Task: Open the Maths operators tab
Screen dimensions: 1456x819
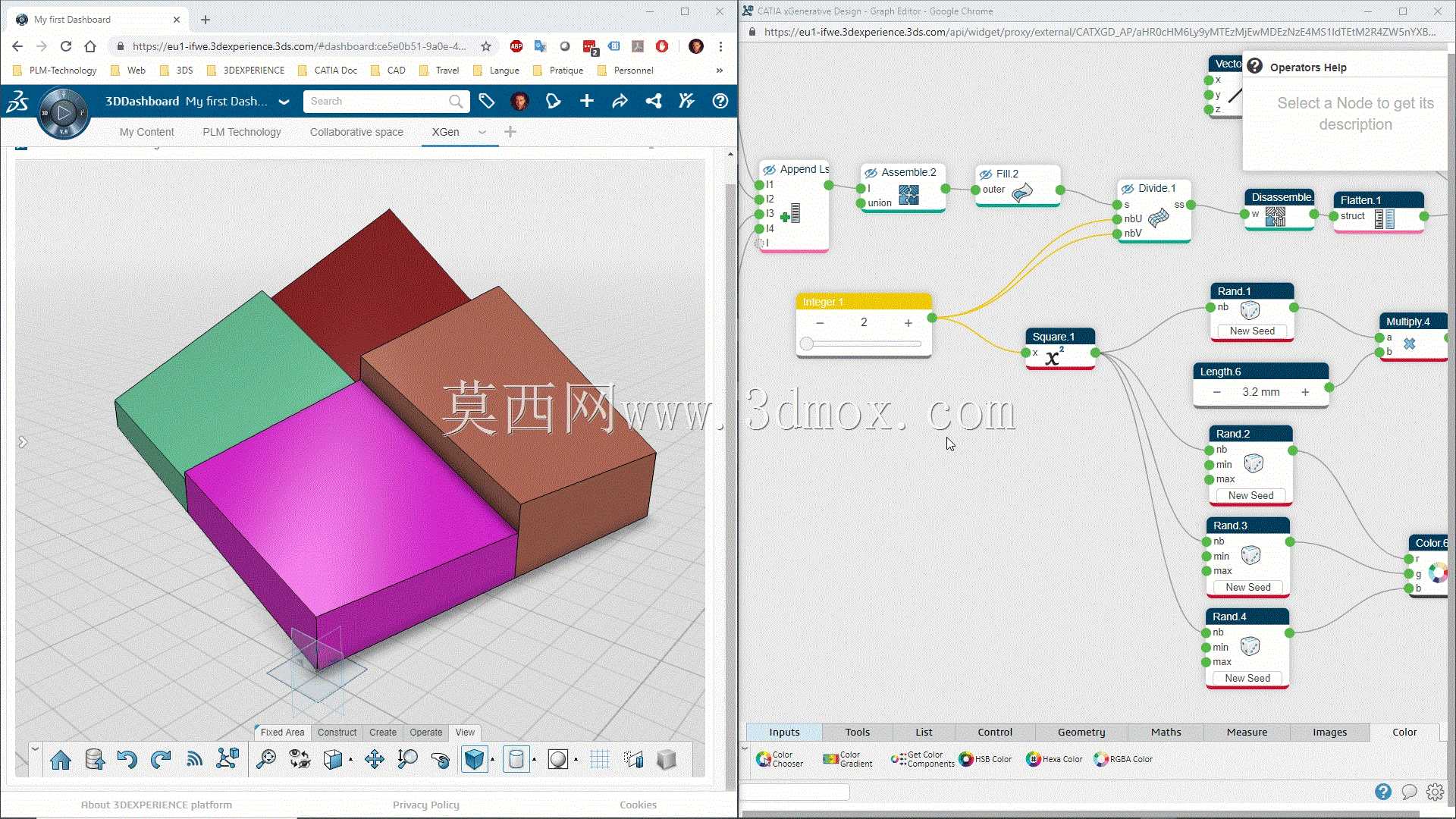Action: click(1166, 733)
